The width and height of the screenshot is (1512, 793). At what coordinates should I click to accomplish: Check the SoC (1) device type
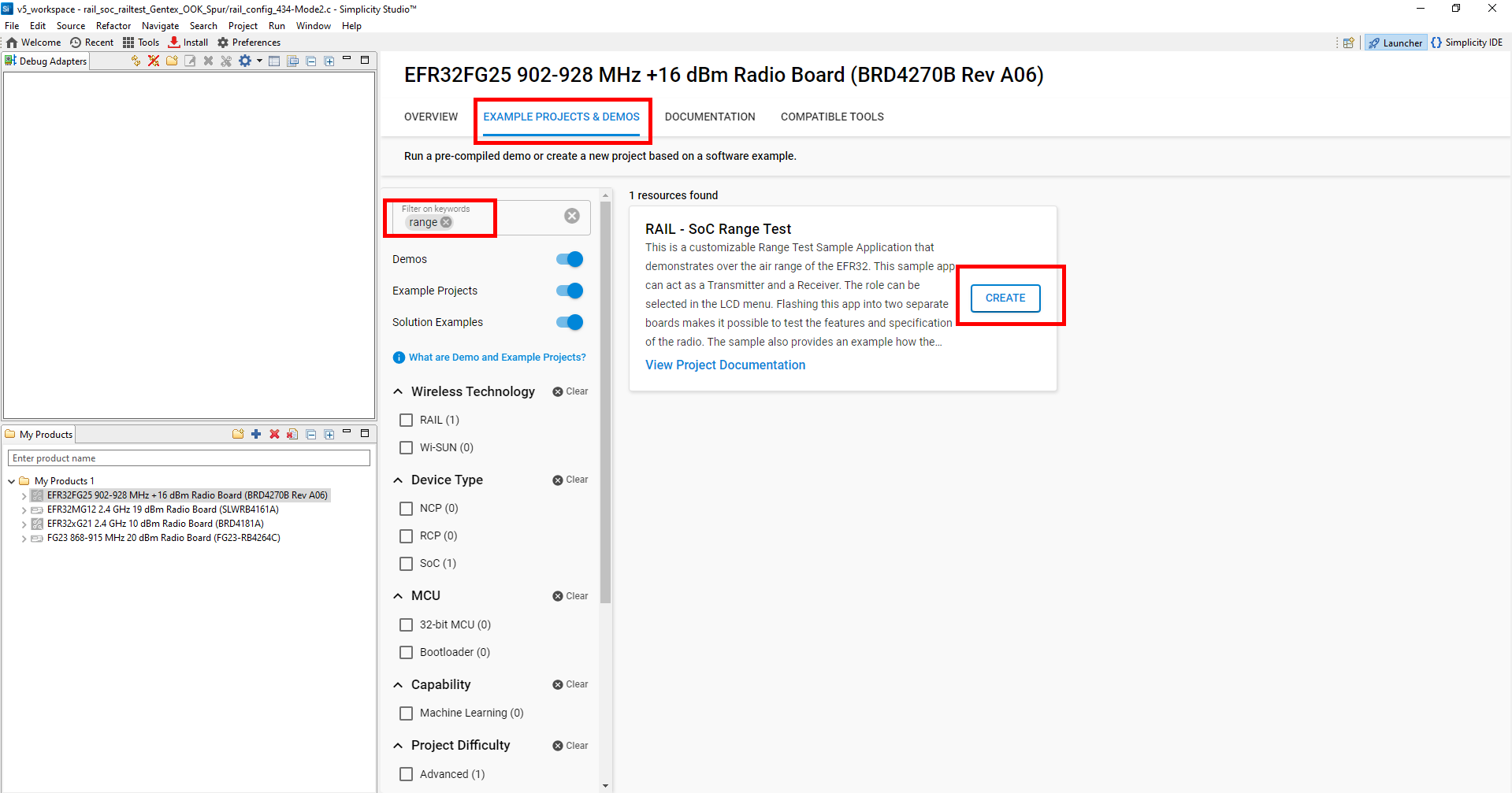pyautogui.click(x=407, y=563)
